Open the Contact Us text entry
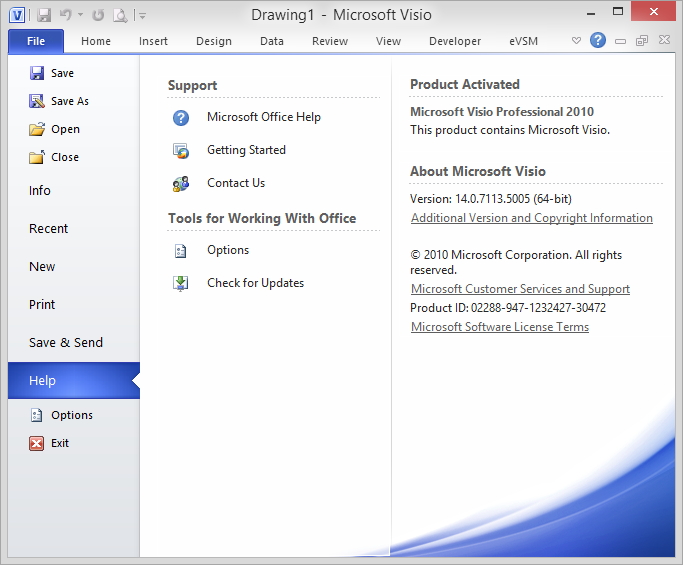Screen dimensions: 683x565 click(x=236, y=183)
